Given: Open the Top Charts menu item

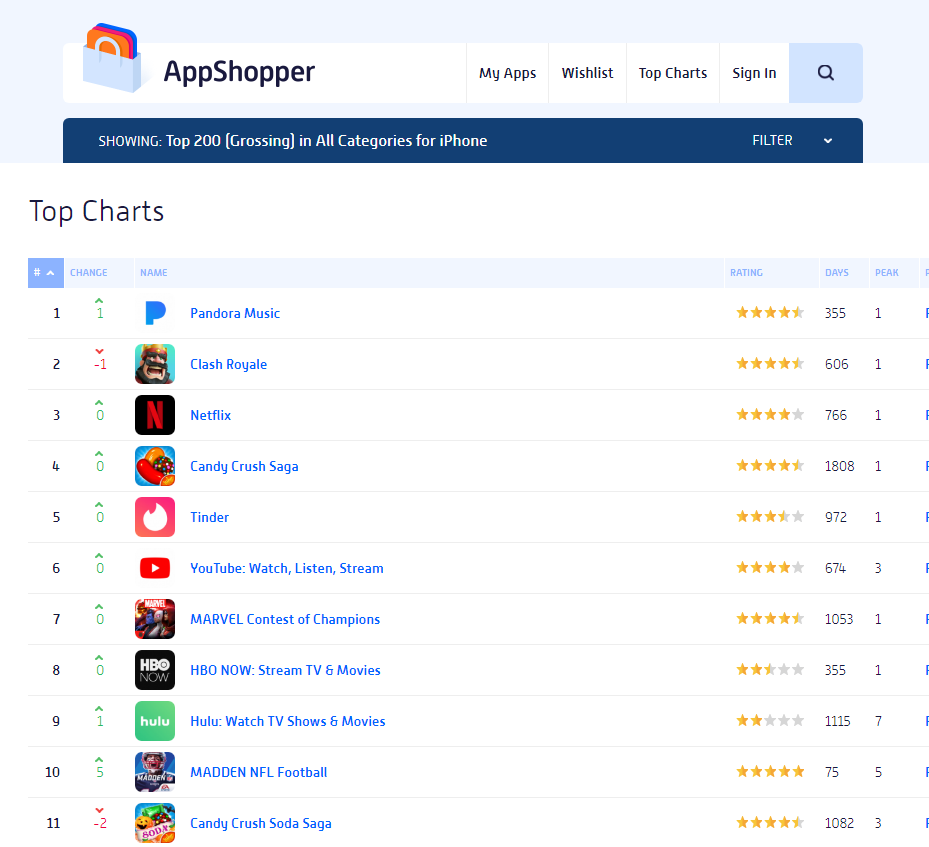Looking at the screenshot, I should point(673,73).
